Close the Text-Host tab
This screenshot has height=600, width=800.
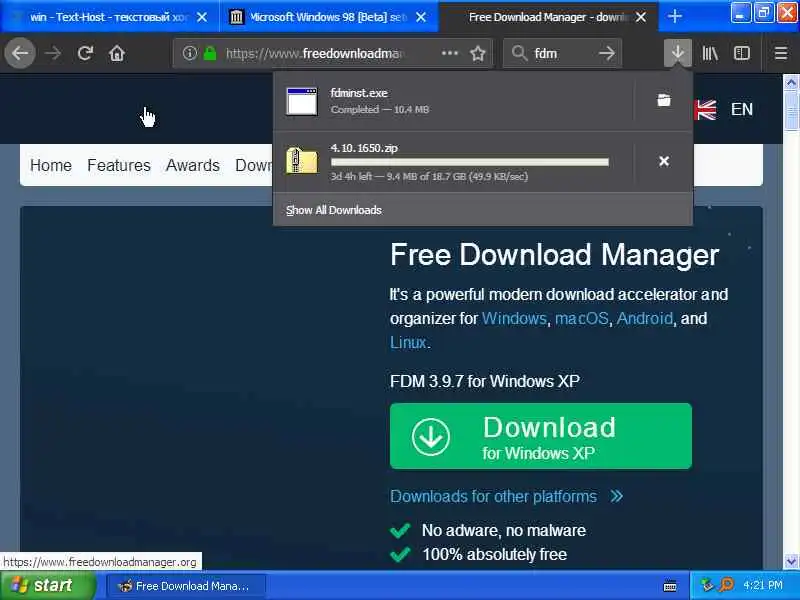tap(202, 17)
